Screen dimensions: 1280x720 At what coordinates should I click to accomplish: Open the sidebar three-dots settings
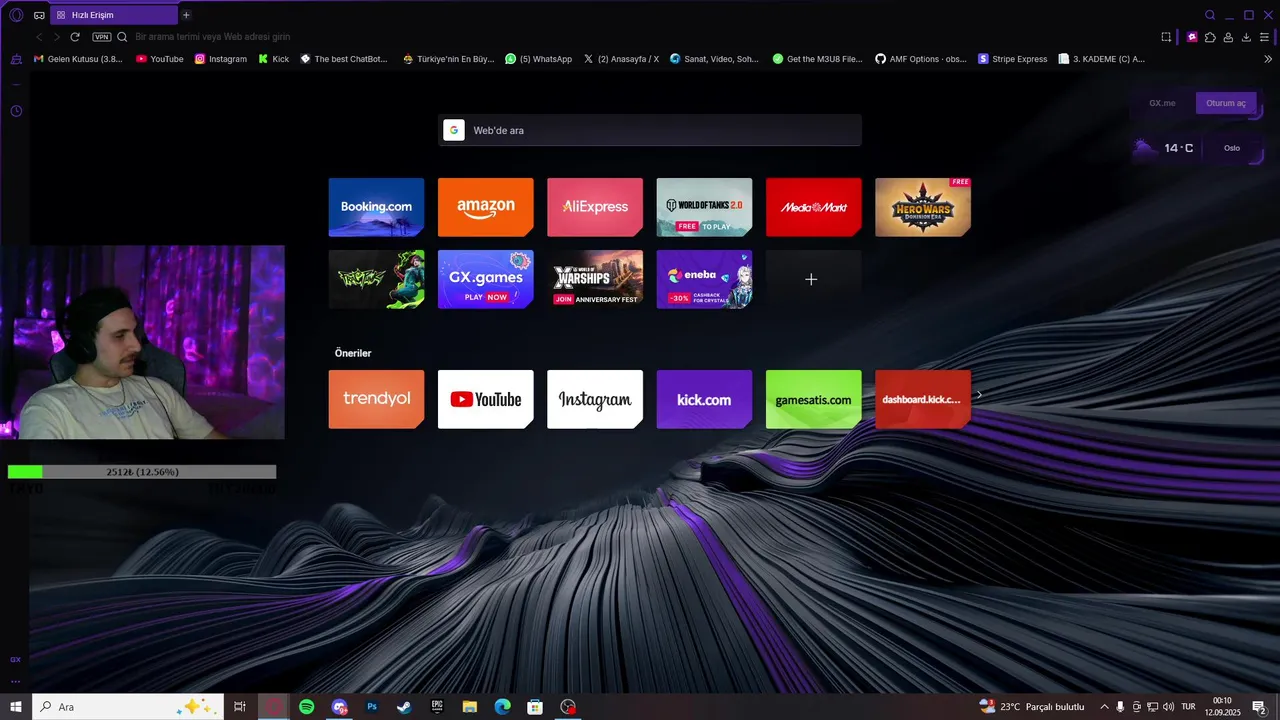[15, 681]
